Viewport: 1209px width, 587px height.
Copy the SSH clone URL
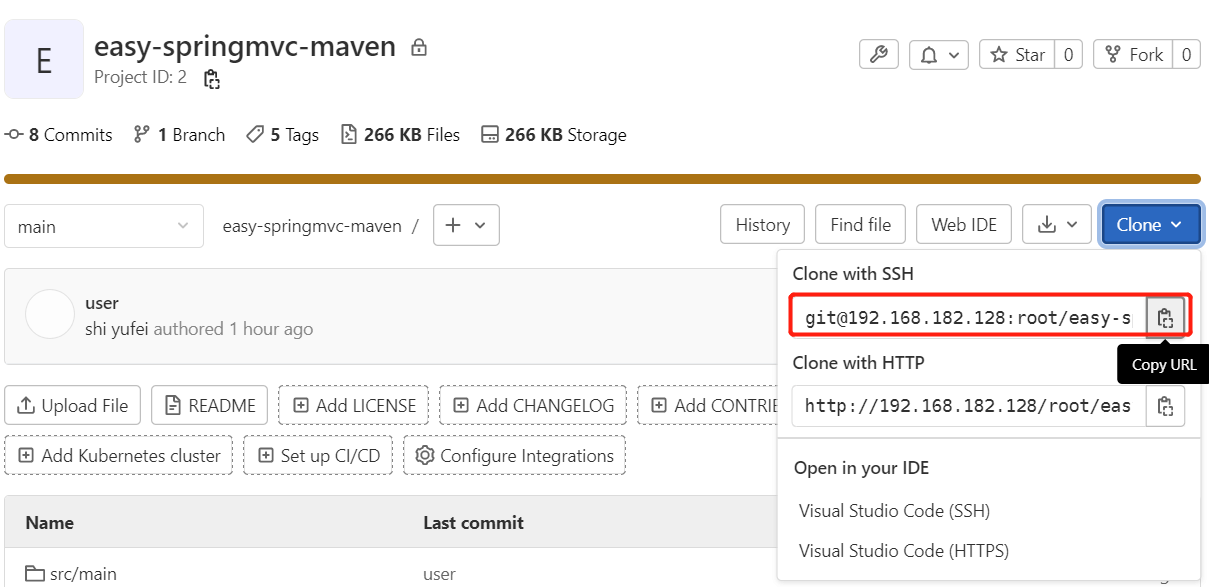1165,318
